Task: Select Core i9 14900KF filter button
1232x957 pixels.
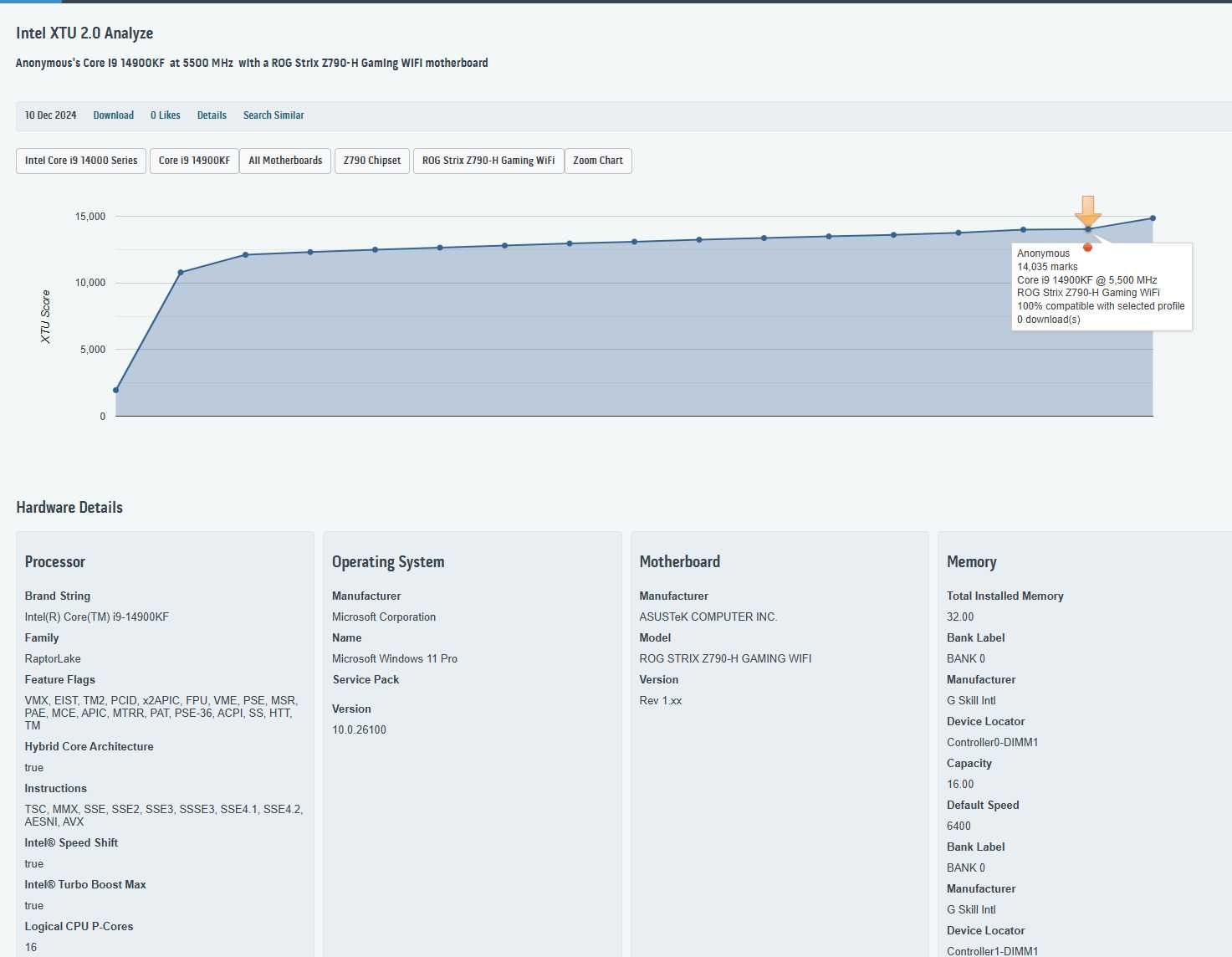Action: 194,161
